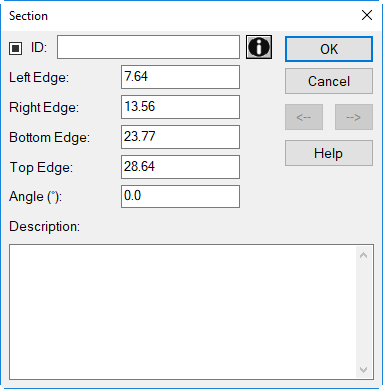The image size is (383, 389).
Task: Click the Section title bar text
Action: (28, 16)
